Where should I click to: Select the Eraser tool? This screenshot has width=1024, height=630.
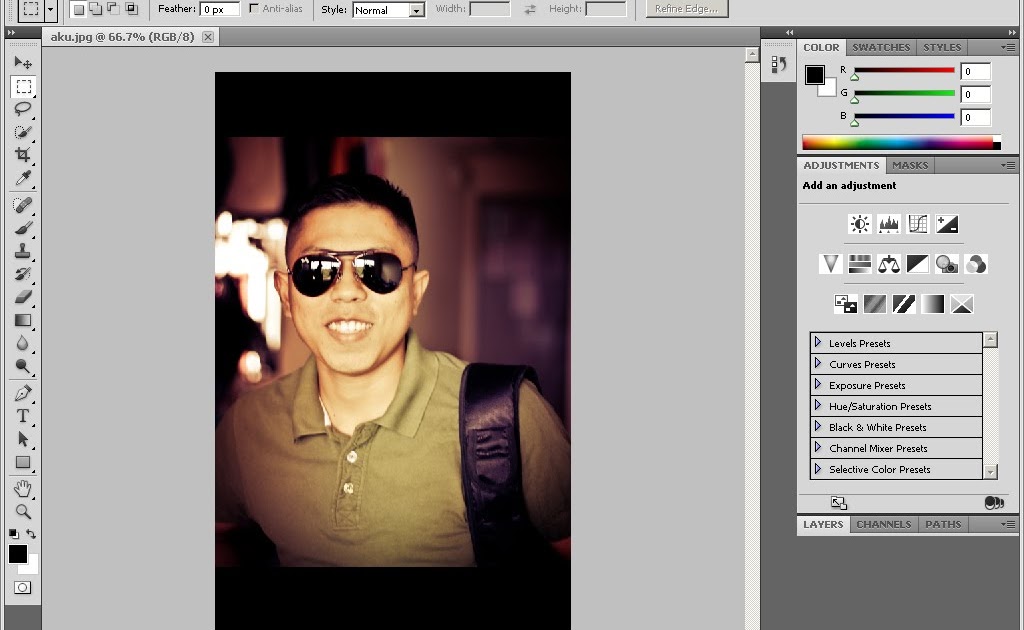pos(23,297)
